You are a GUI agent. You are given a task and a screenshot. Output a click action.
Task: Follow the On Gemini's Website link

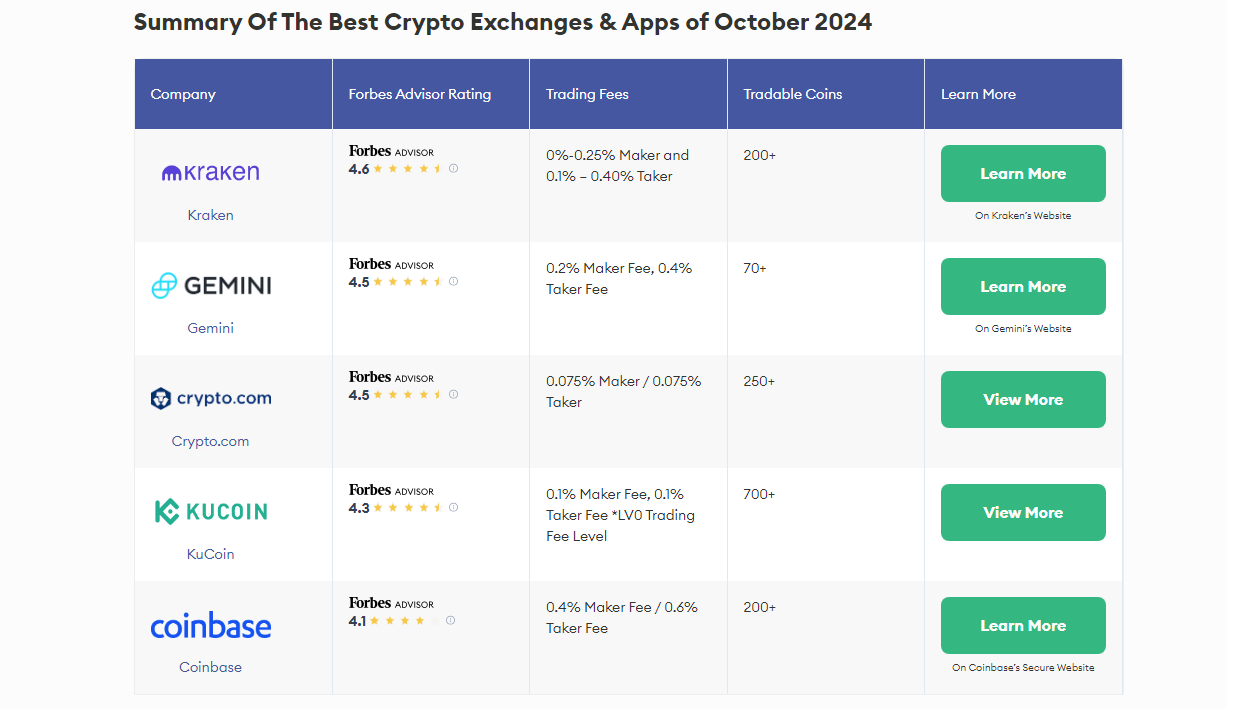[1023, 328]
